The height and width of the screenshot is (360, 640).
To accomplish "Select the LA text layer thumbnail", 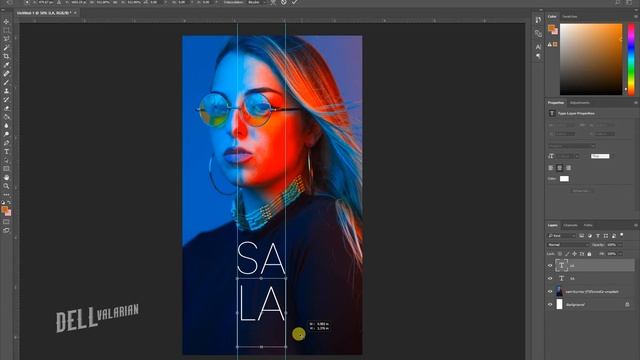I will [562, 265].
